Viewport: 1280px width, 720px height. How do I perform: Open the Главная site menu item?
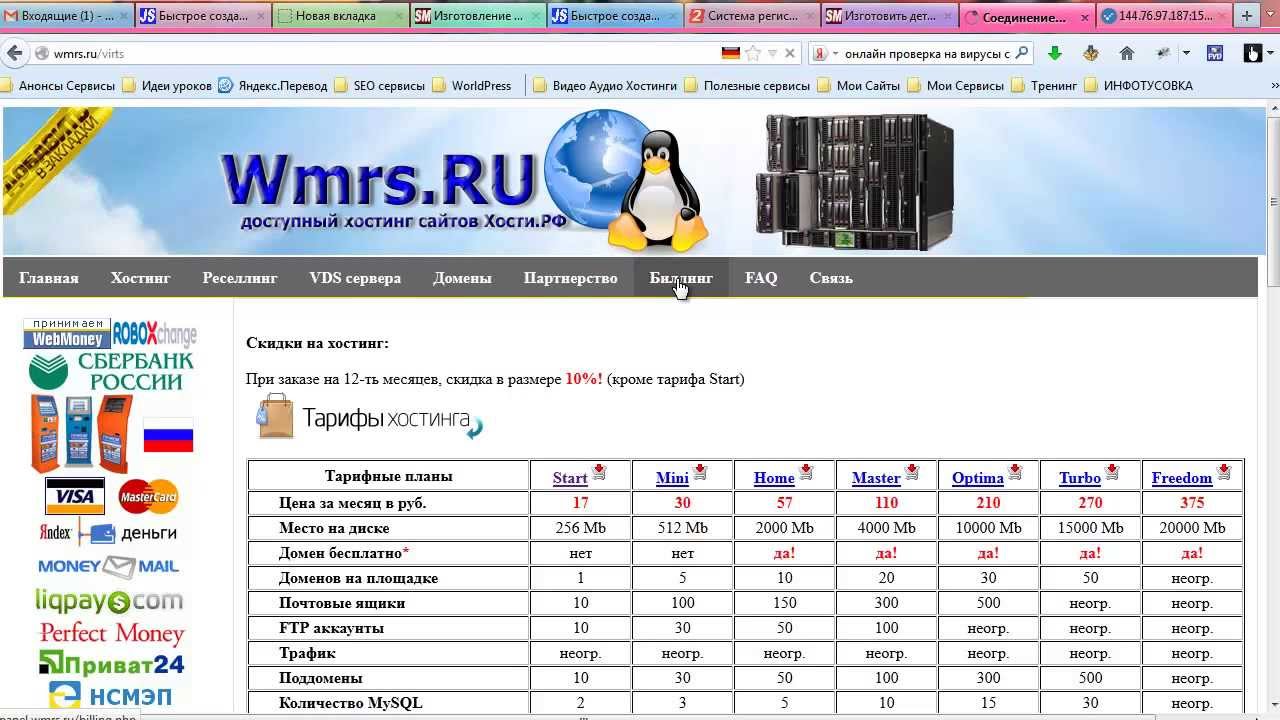click(x=49, y=278)
